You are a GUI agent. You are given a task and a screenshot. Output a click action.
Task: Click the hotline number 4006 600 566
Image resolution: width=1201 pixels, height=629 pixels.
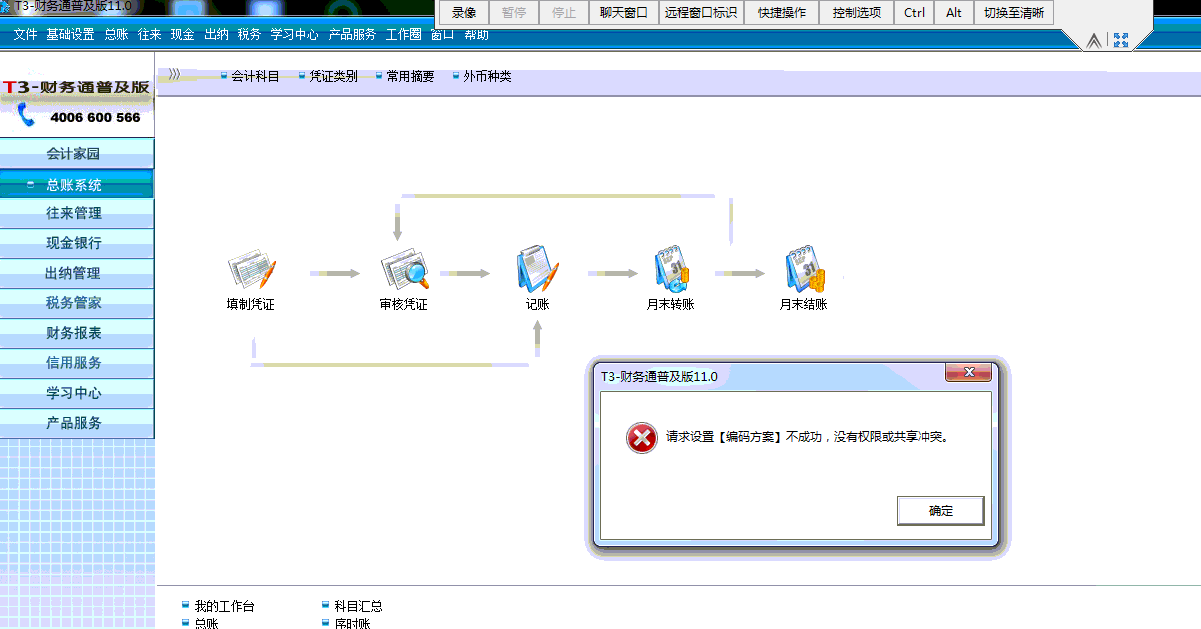point(95,117)
